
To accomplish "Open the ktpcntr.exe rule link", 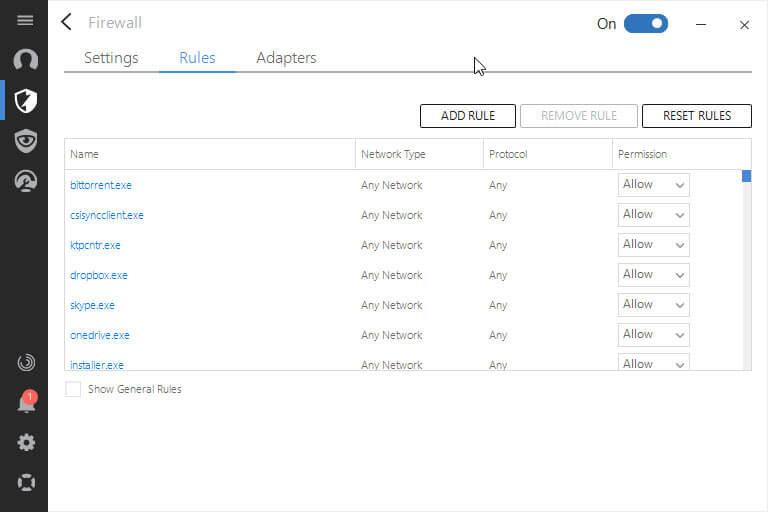I will pos(95,245).
